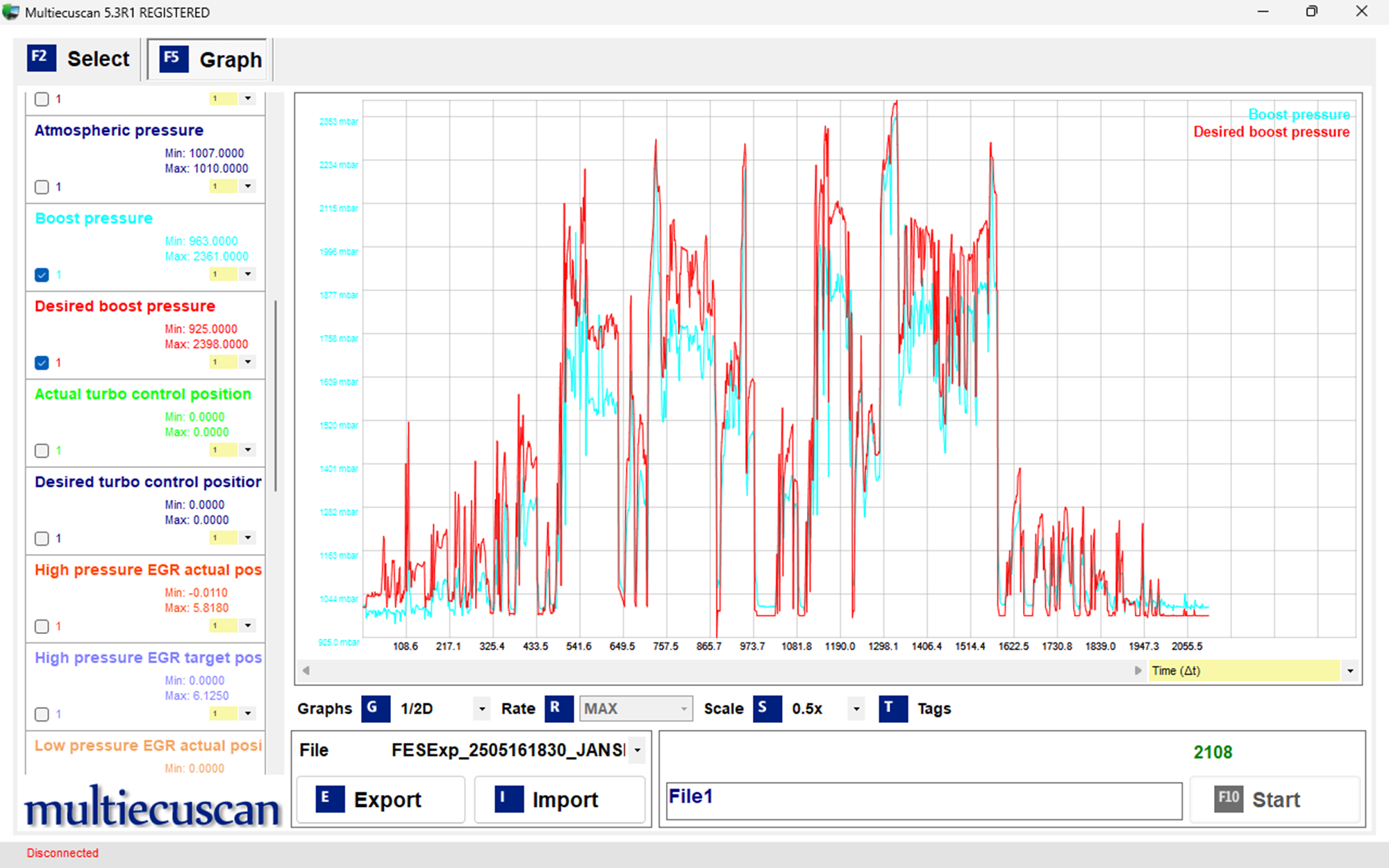Open graph group dropdown for Atmospheric pressure

[x=248, y=186]
